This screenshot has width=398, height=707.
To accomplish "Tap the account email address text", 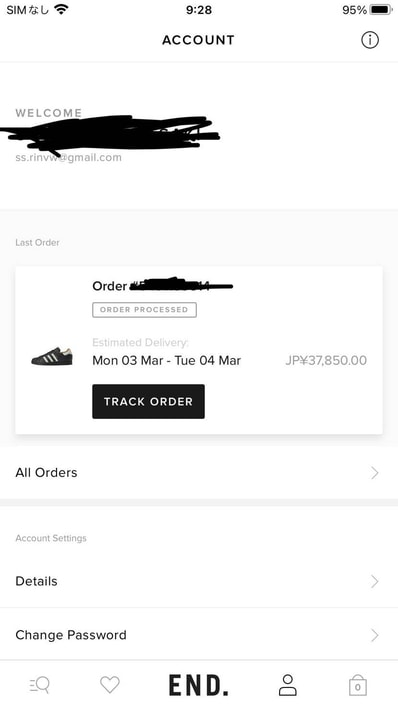I will pos(69,158).
